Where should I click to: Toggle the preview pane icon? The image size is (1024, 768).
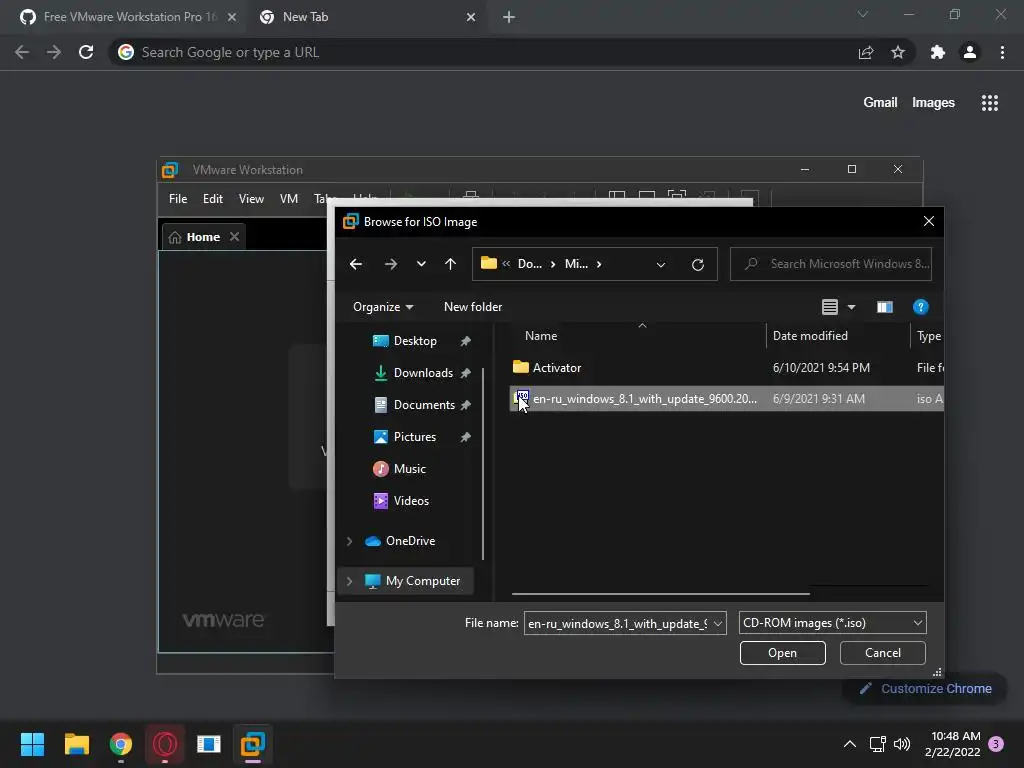pyautogui.click(x=885, y=307)
